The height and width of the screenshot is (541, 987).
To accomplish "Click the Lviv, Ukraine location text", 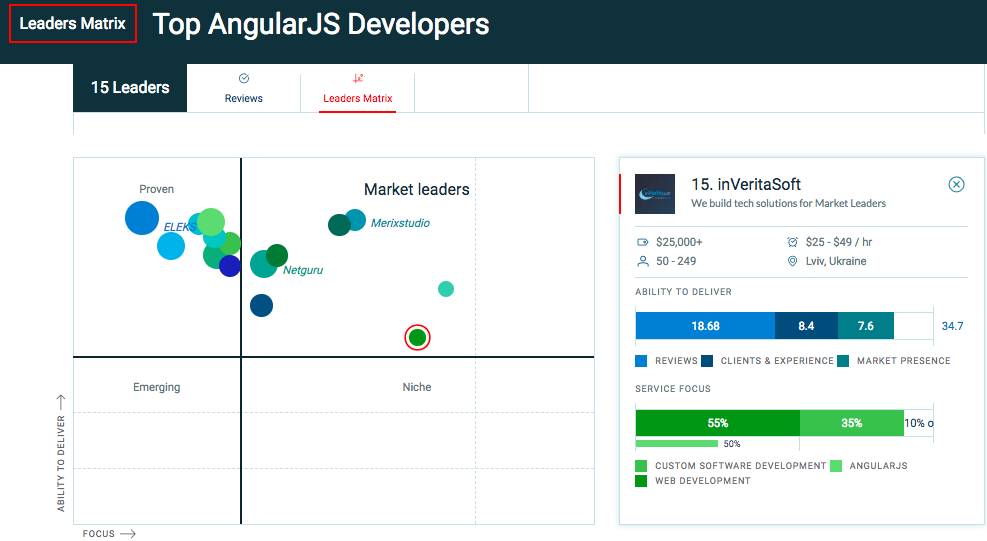I will 836,261.
